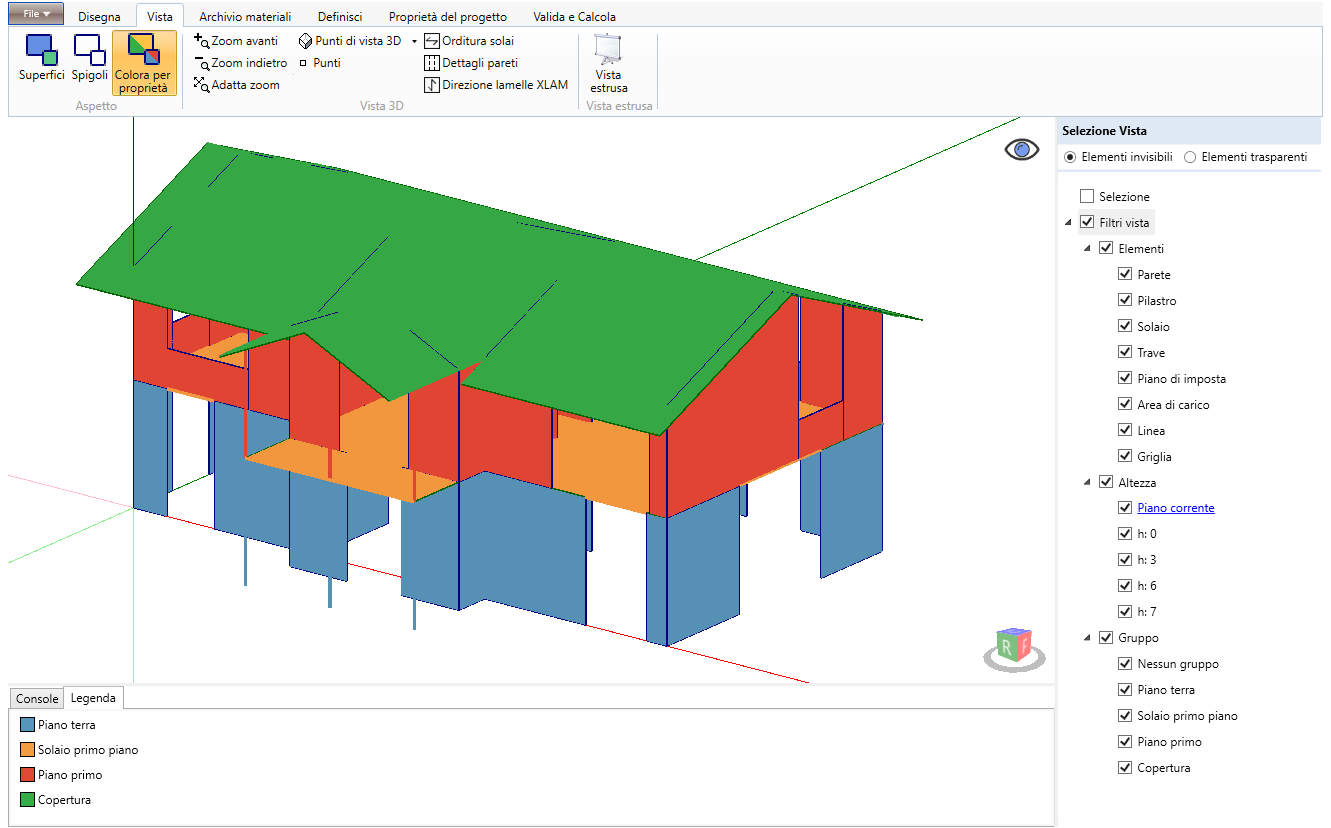Viewport: 1331px width, 828px height.
Task: Toggle Direzione lamelle XLAM
Action: [x=496, y=85]
